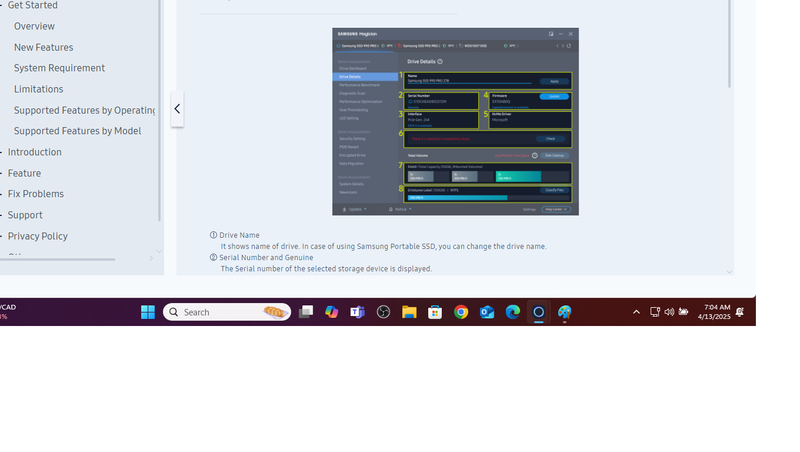Open Task View from taskbar
This screenshot has height=452, width=800.
pos(306,312)
